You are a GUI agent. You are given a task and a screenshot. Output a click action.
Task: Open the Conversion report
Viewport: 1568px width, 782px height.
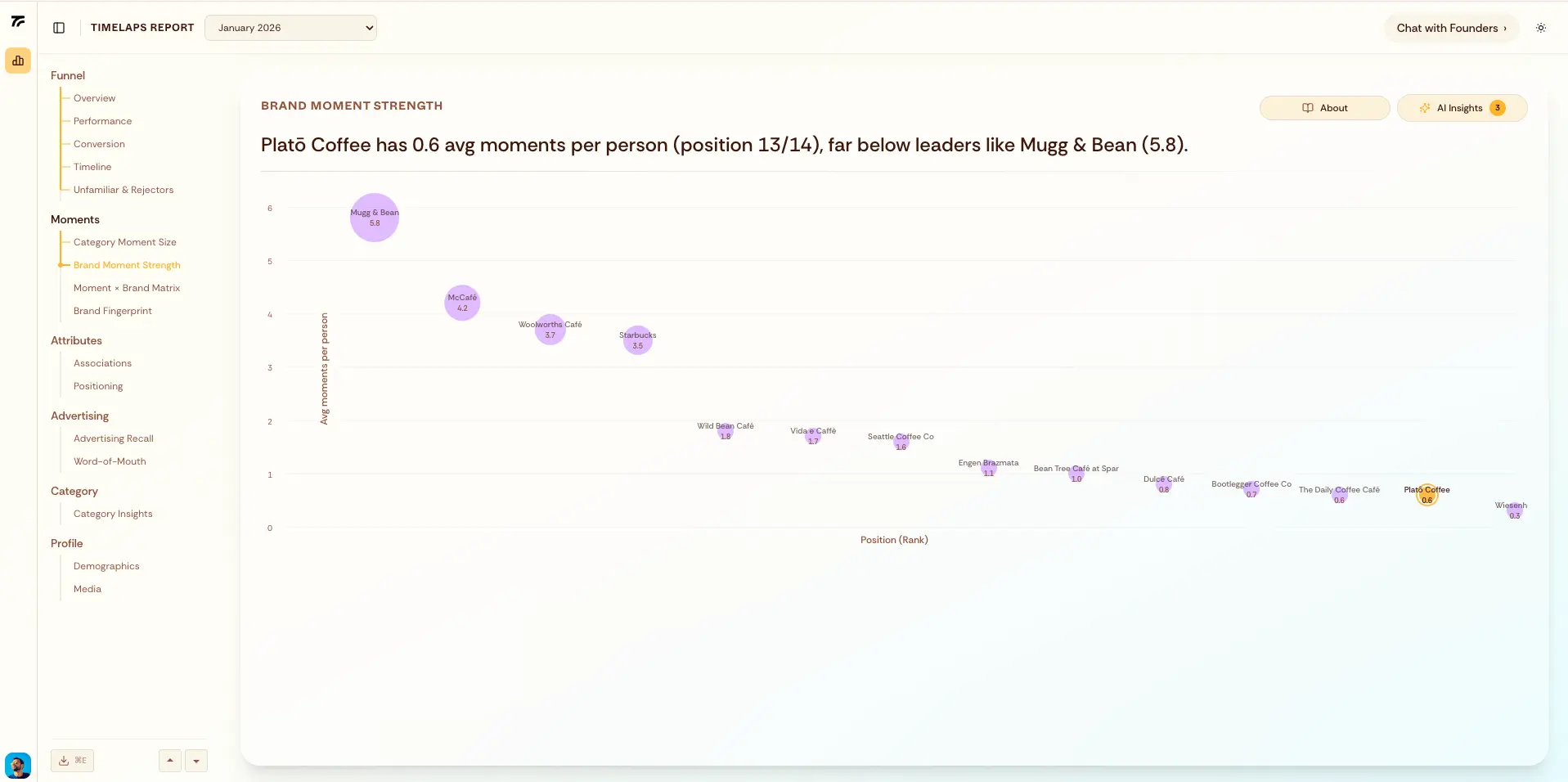pos(99,144)
